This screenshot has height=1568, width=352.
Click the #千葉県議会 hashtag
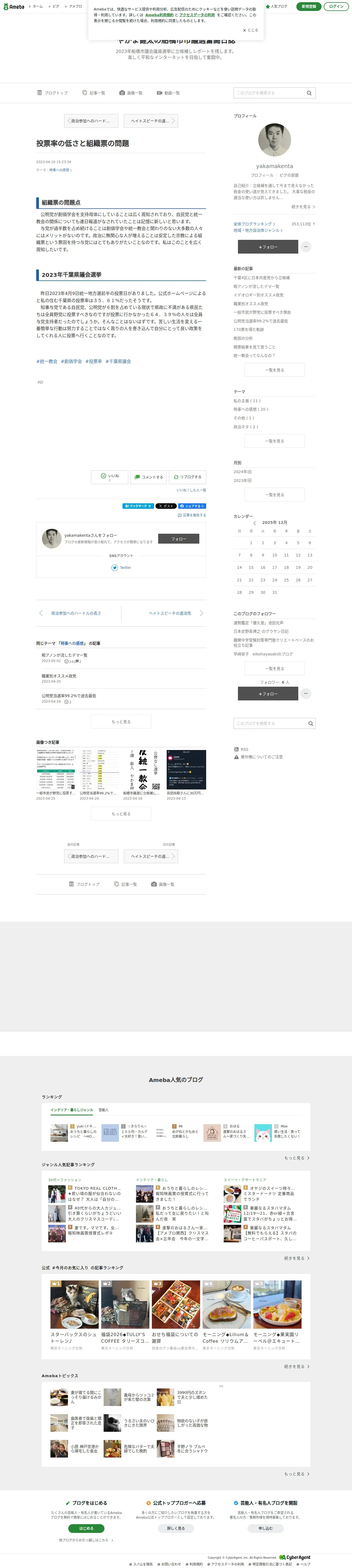118,362
